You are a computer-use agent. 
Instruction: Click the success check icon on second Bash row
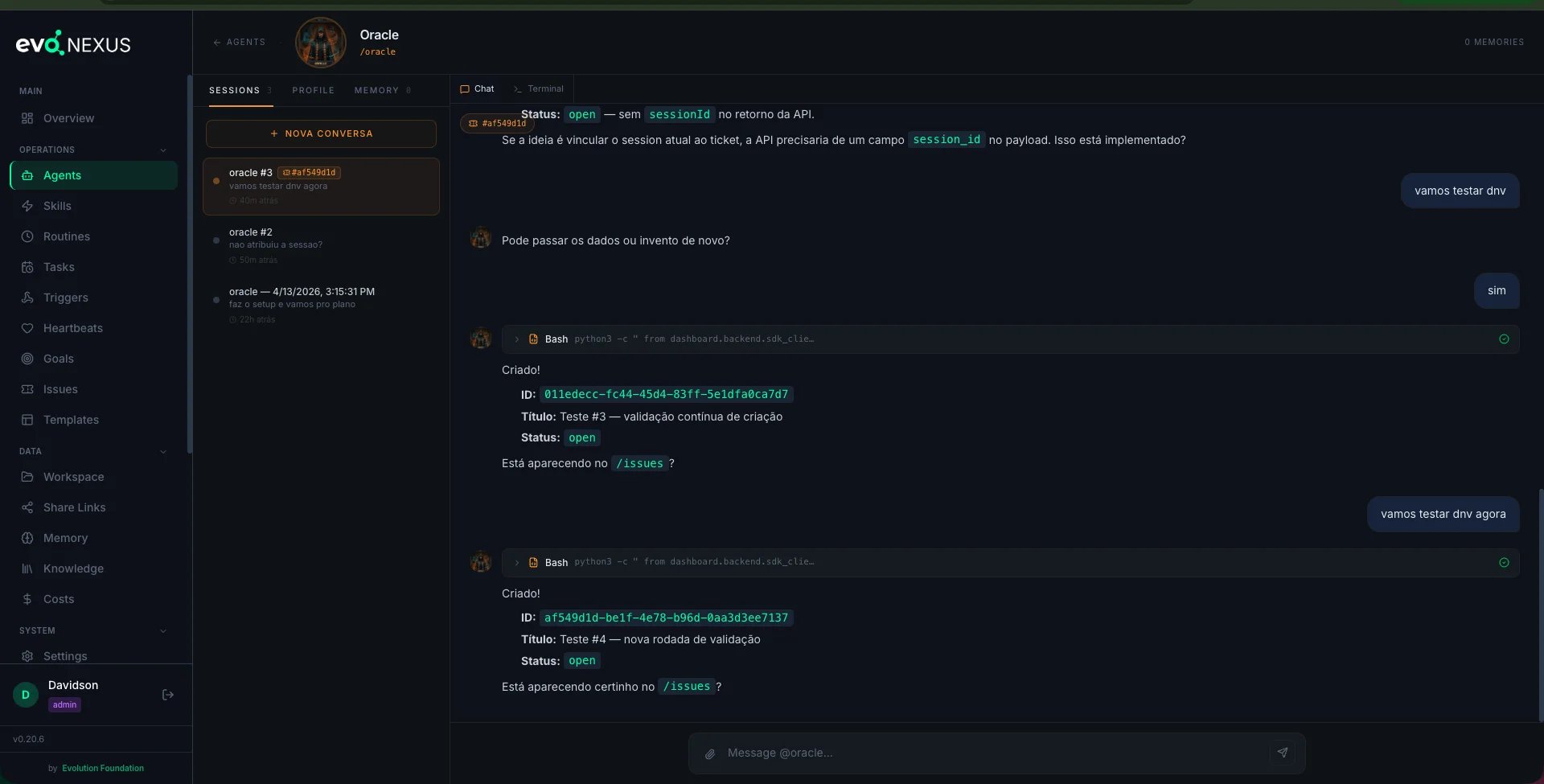(1504, 563)
